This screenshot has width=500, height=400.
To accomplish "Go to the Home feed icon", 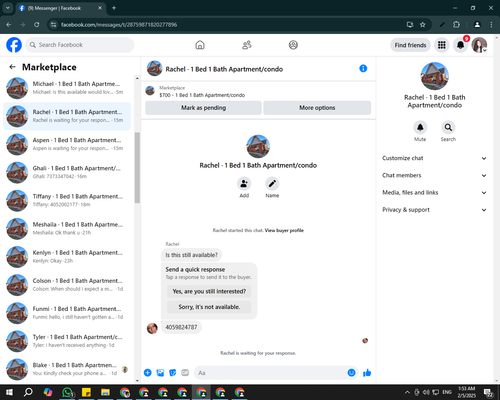I will [200, 45].
